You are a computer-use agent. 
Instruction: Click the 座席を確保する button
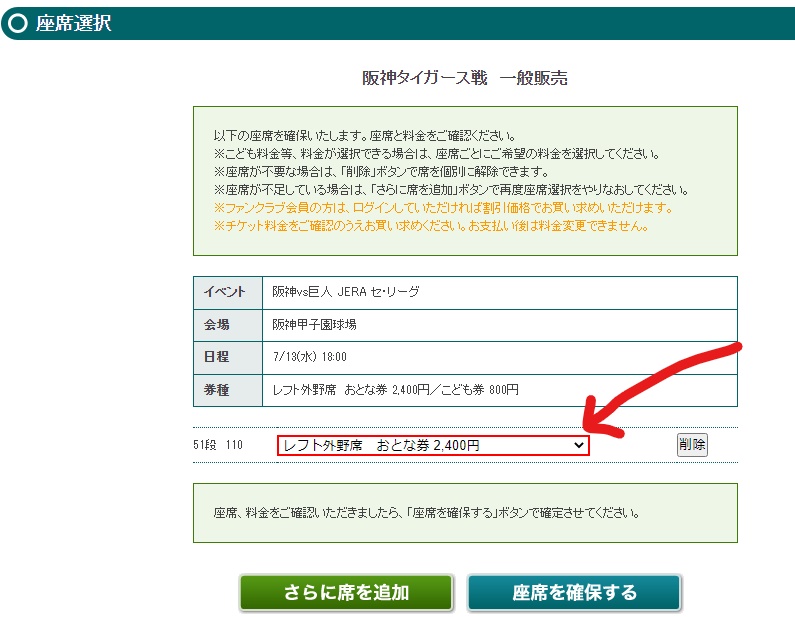pyautogui.click(x=574, y=592)
